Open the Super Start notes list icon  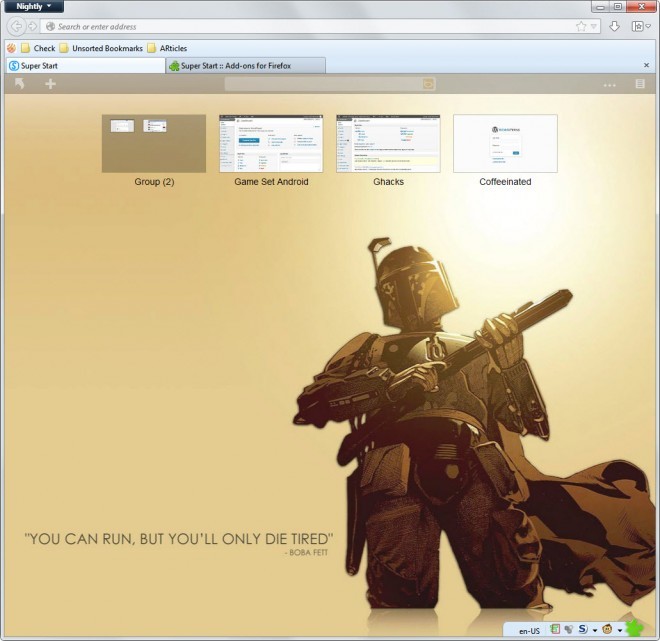coord(640,84)
